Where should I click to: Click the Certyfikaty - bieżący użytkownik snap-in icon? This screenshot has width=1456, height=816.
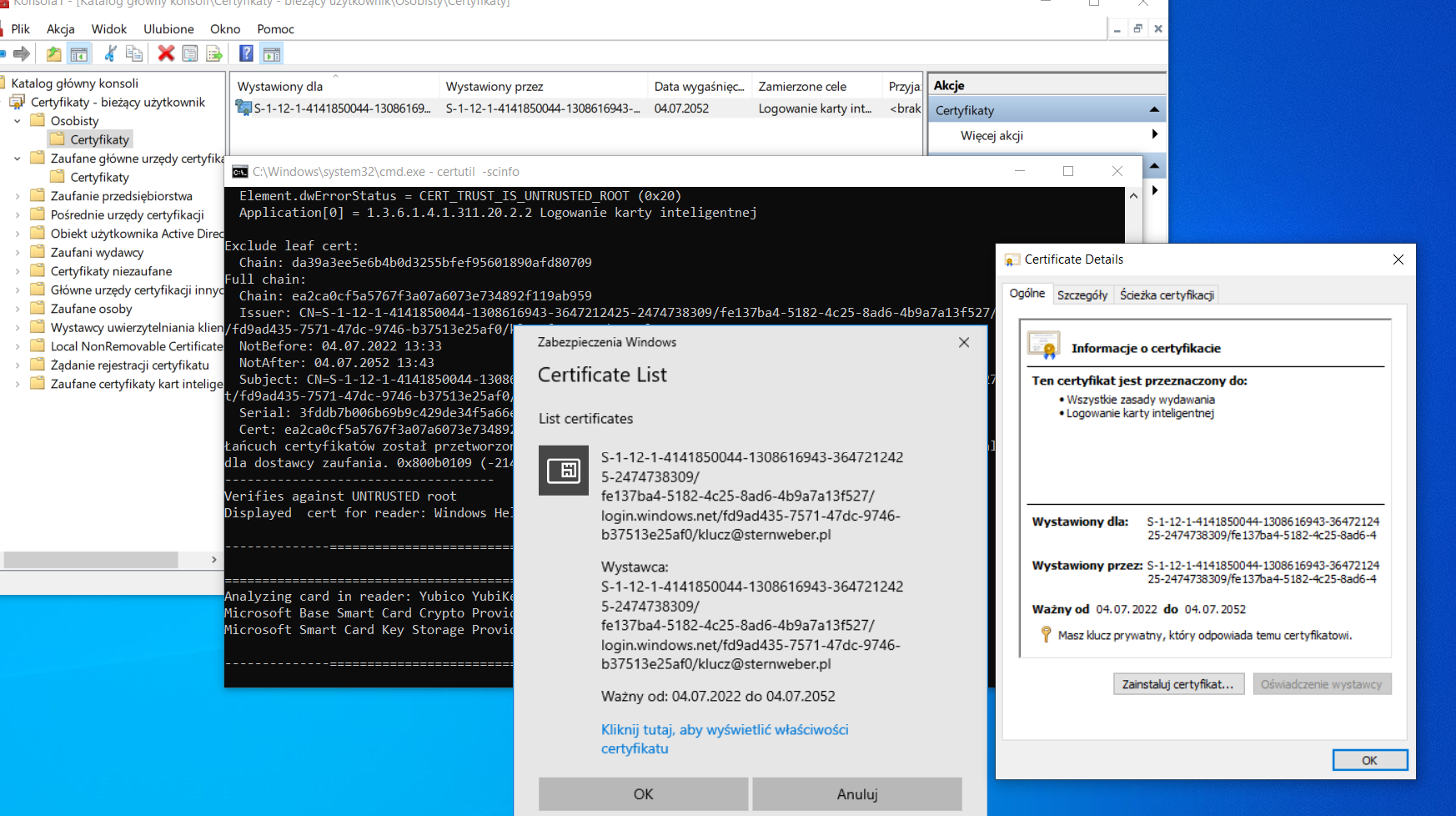coord(18,102)
